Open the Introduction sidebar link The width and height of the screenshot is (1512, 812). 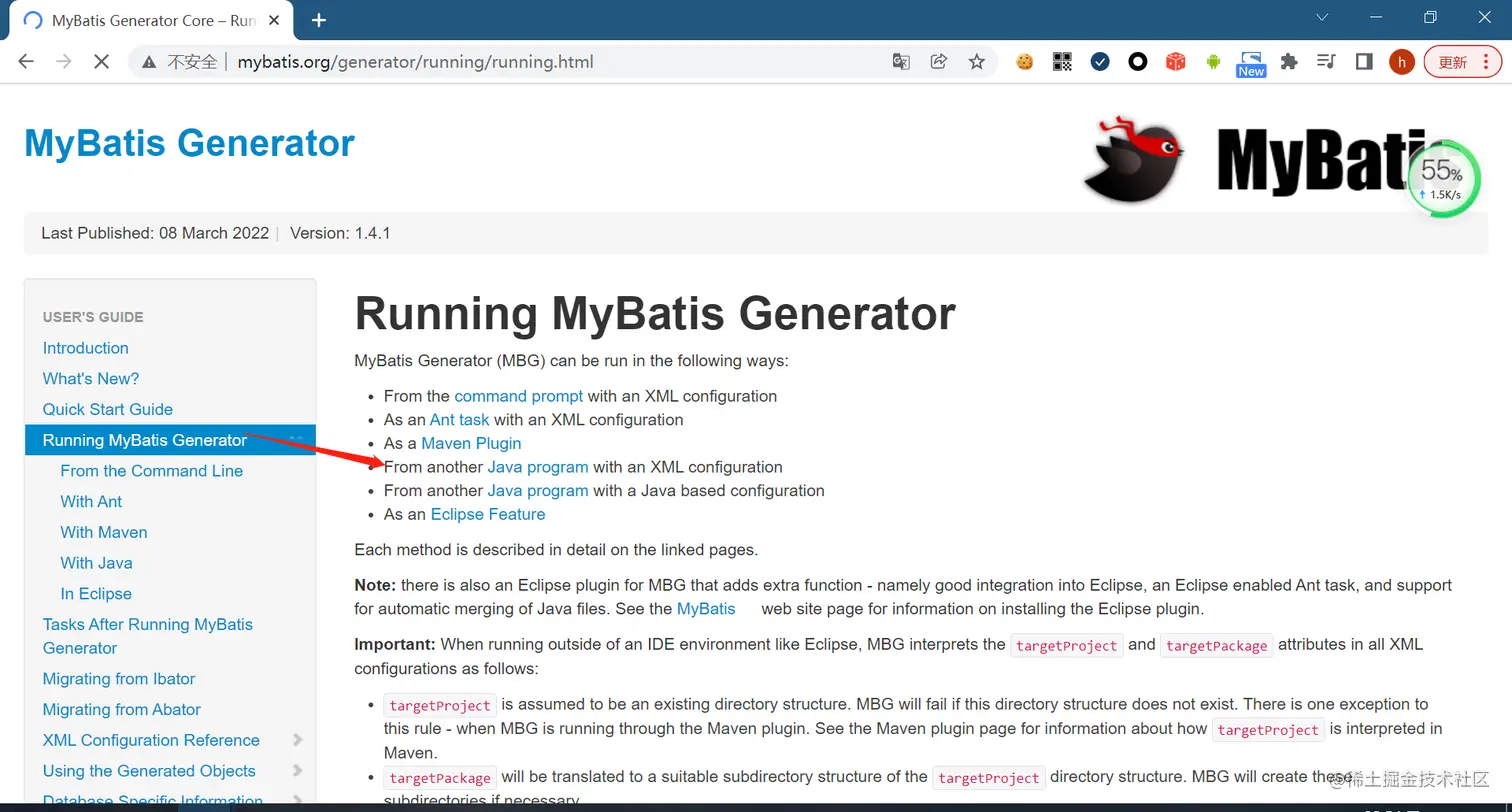(x=86, y=348)
